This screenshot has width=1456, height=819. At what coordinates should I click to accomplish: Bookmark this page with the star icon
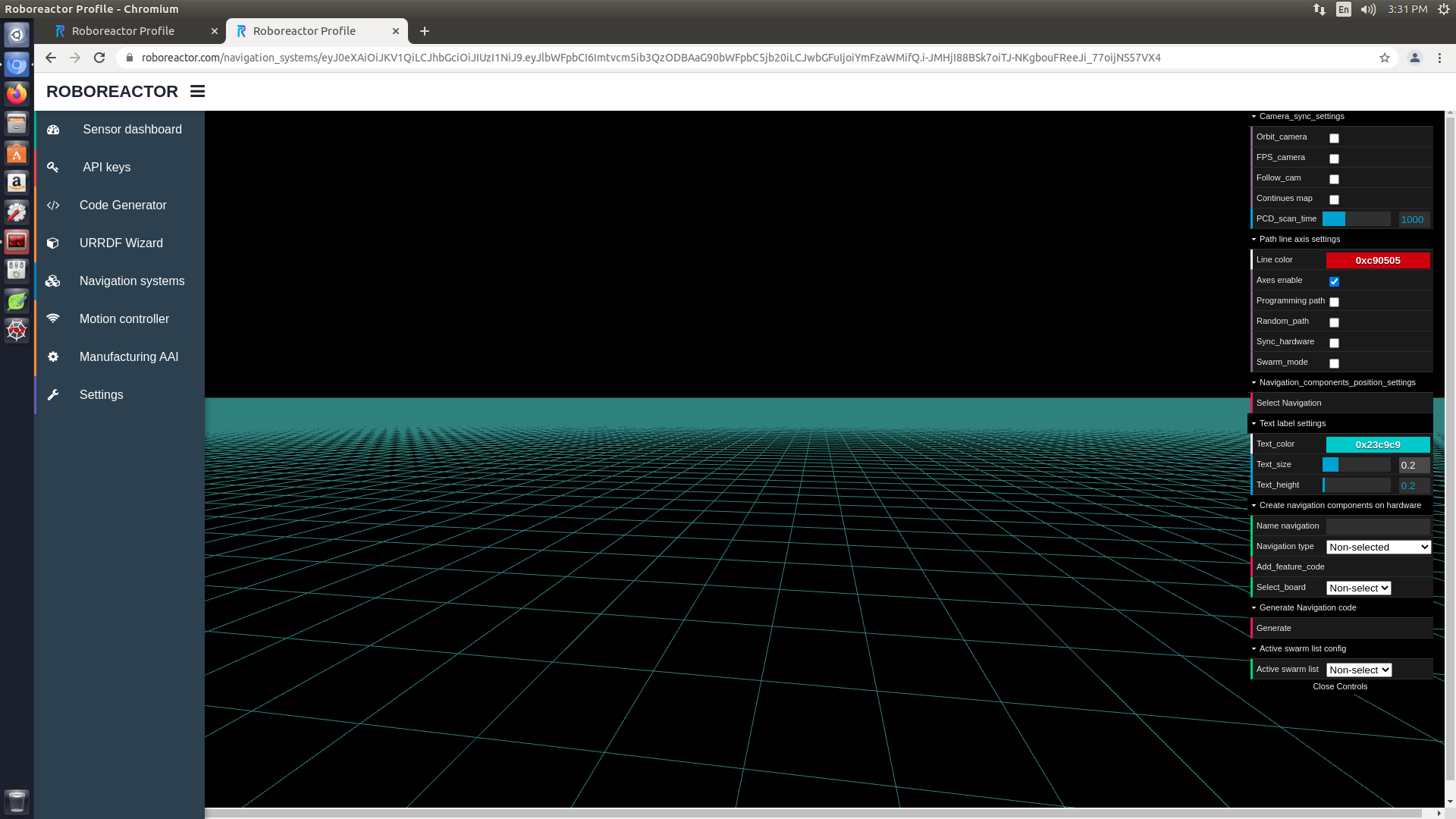tap(1385, 58)
